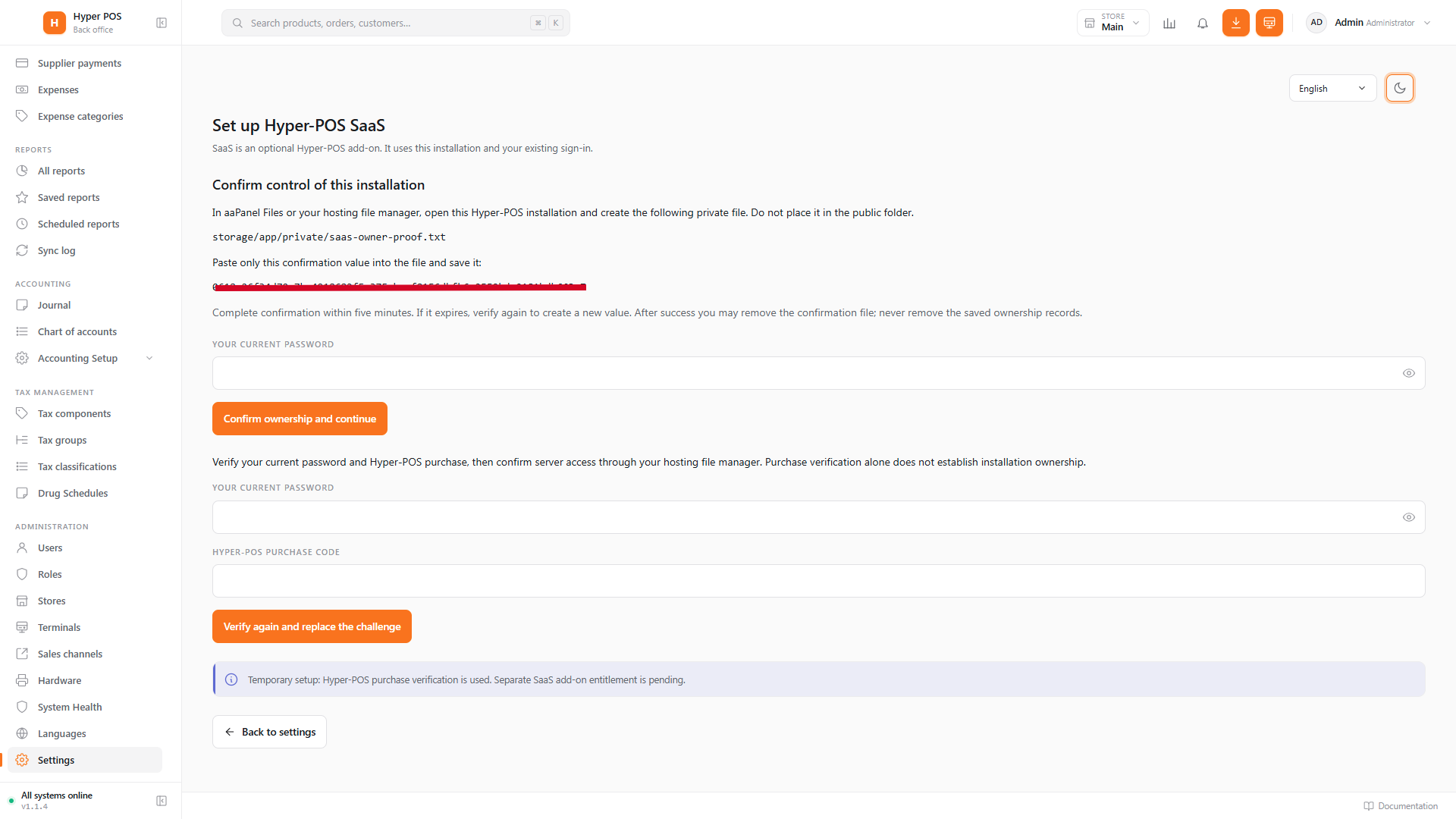This screenshot has height=819, width=1456.
Task: Toggle dark mode moon icon
Action: (1400, 88)
